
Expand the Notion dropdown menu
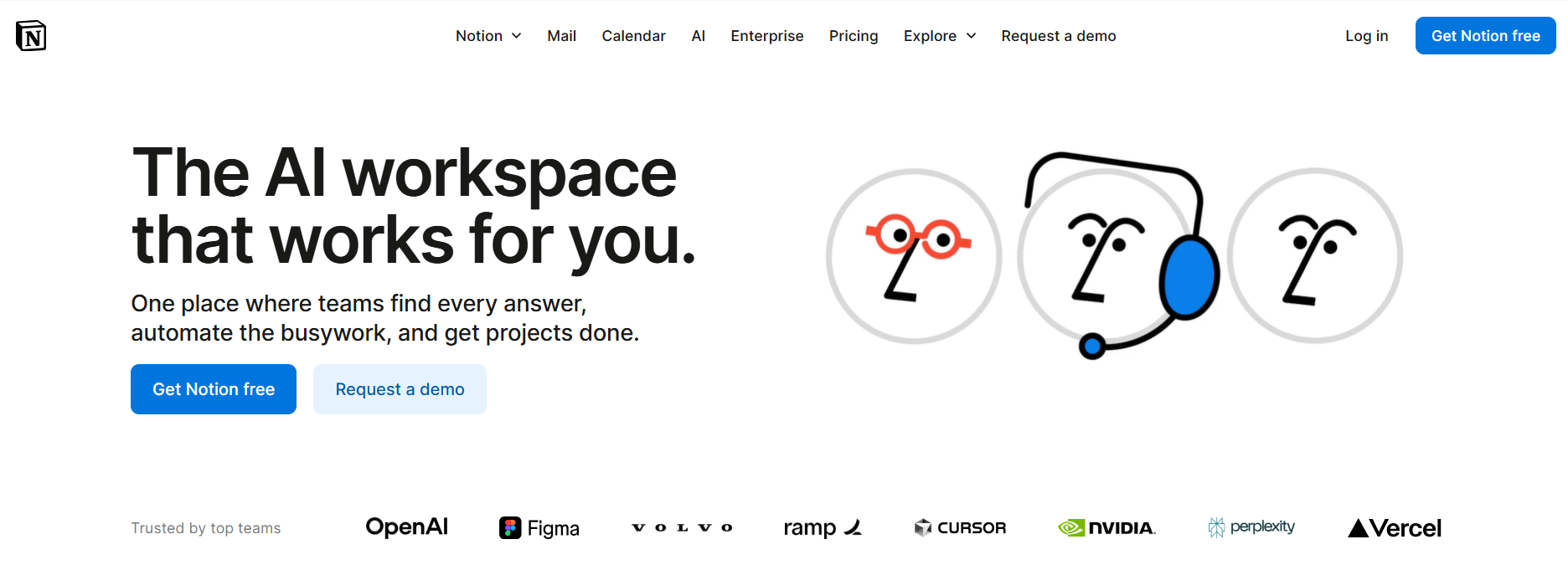point(488,36)
